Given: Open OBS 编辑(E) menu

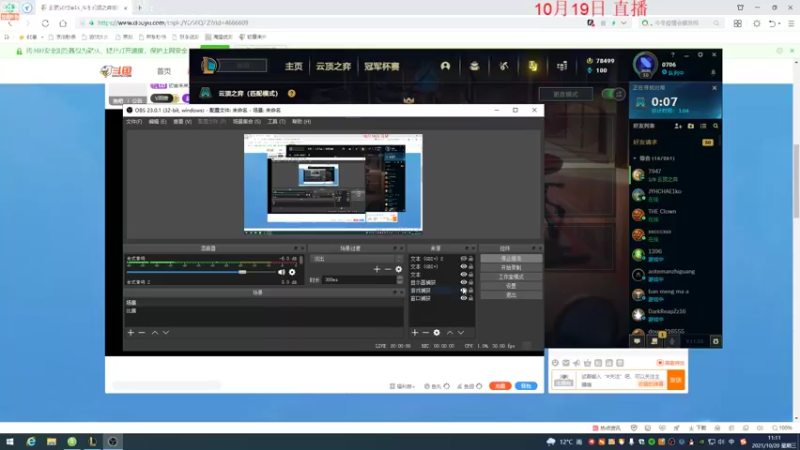Looking at the screenshot, I should click(157, 121).
